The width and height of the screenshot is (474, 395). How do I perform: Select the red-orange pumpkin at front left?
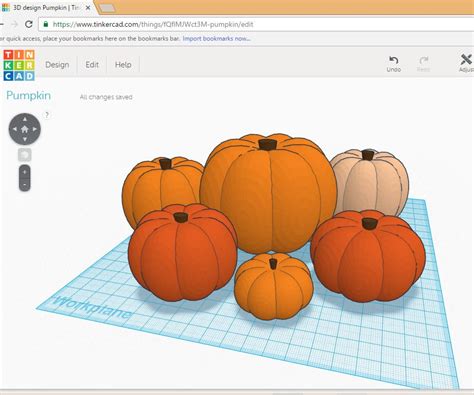click(182, 252)
